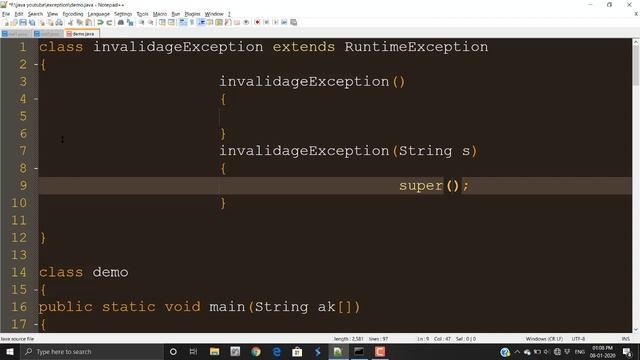Open the Function List panel icon

(228, 22)
